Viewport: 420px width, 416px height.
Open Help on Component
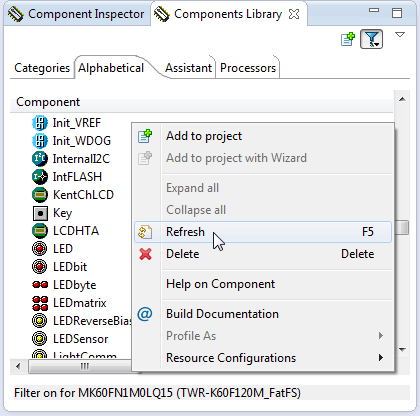[263, 284]
